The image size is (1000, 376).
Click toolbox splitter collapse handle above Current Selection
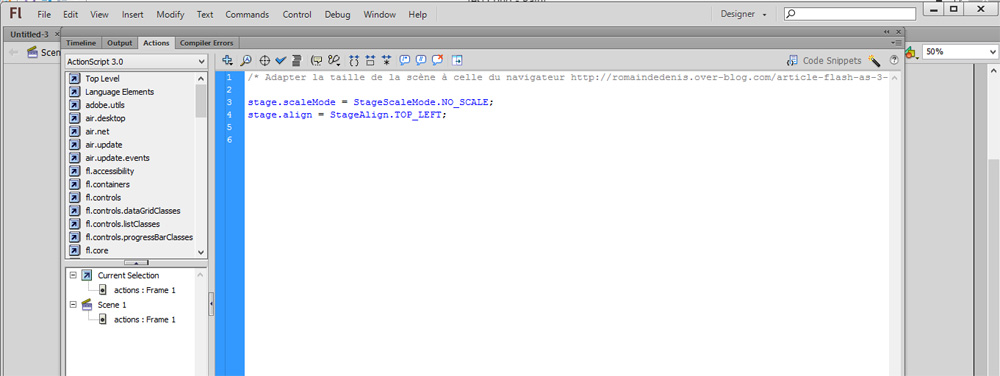click(136, 263)
